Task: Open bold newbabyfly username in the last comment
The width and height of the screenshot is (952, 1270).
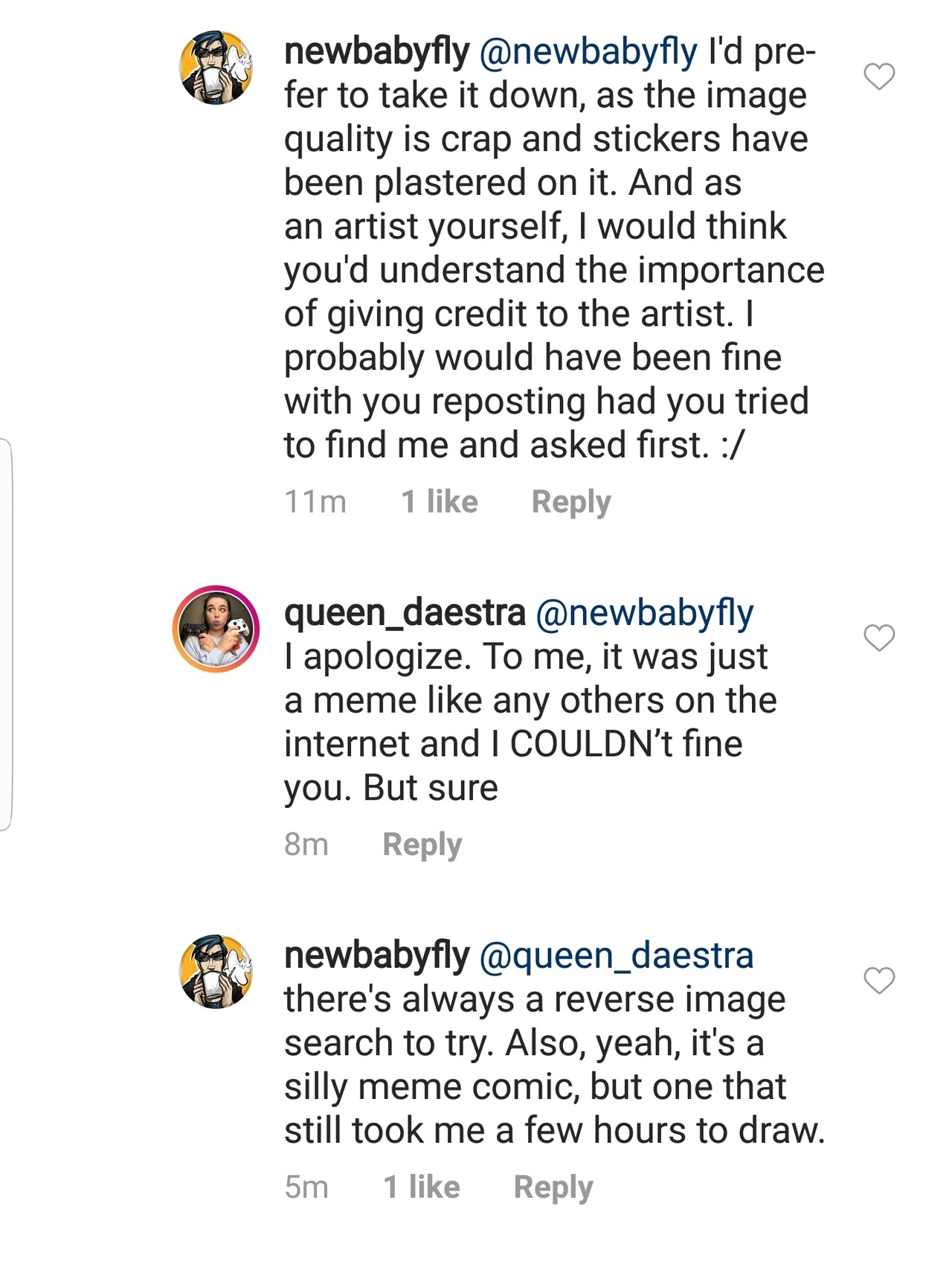Action: pyautogui.click(x=376, y=955)
